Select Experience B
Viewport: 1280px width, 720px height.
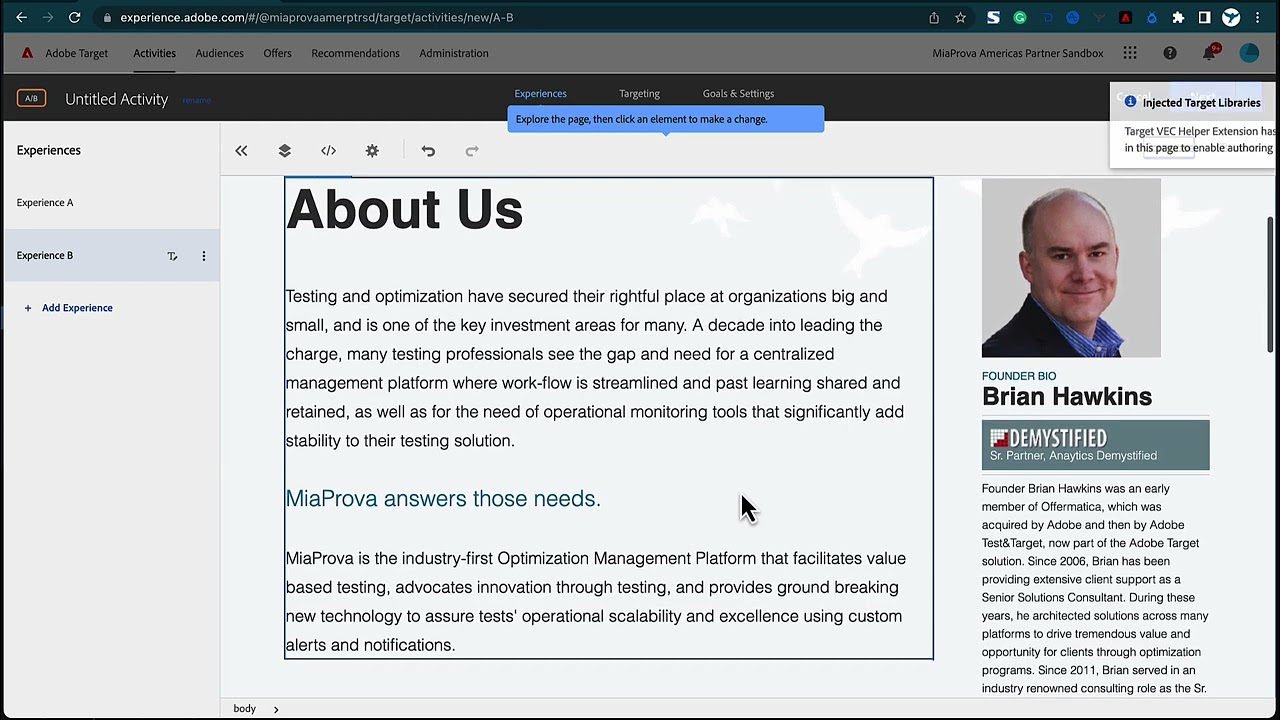click(x=110, y=256)
